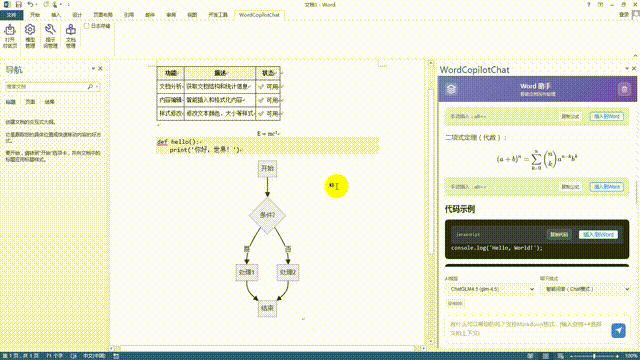The height and width of the screenshot is (360, 640).
Task: Select the 标题 Headings navigation tab
Action: click(x=11, y=102)
